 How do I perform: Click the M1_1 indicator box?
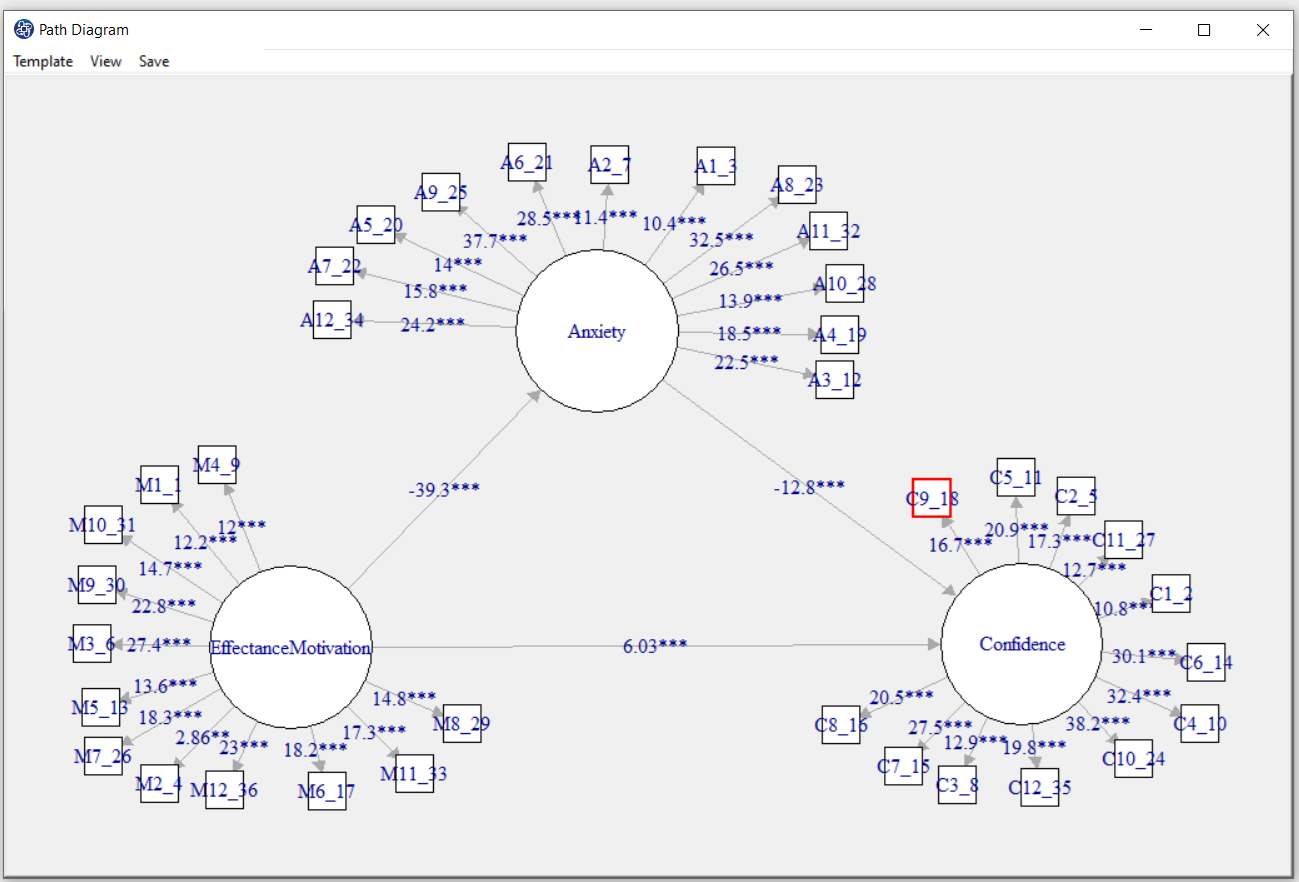click(x=159, y=485)
